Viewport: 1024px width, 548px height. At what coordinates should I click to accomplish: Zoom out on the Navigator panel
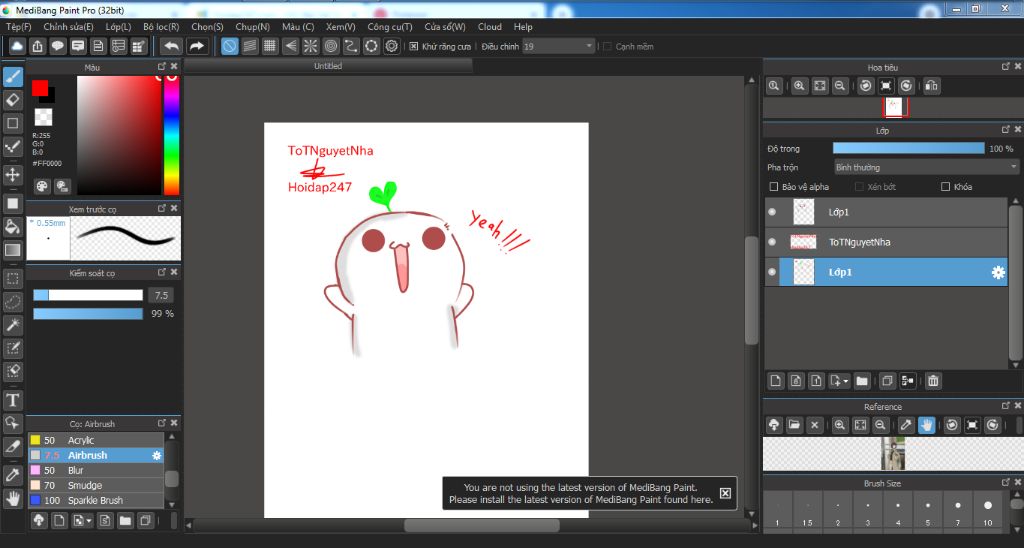840,86
